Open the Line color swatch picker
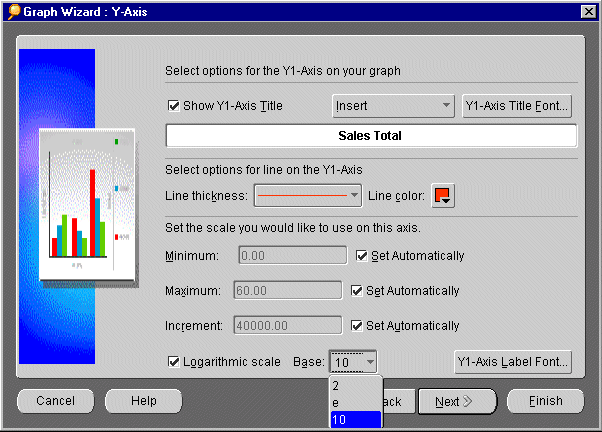The image size is (602, 432). [x=442, y=195]
